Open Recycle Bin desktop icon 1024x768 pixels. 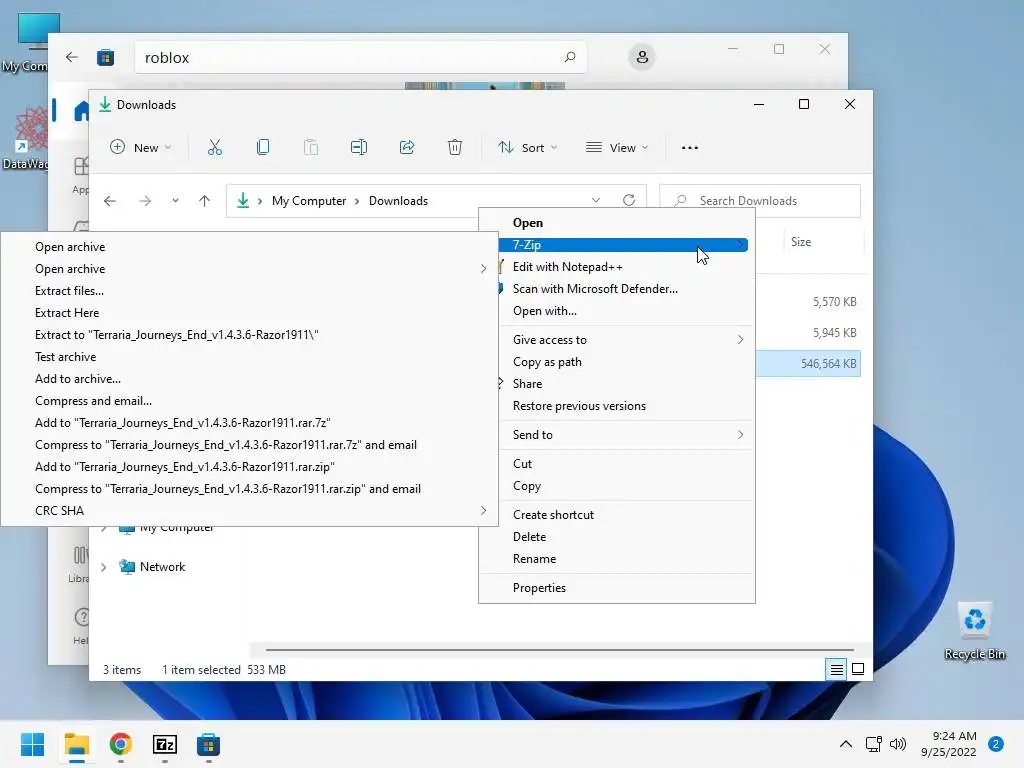coord(974,630)
